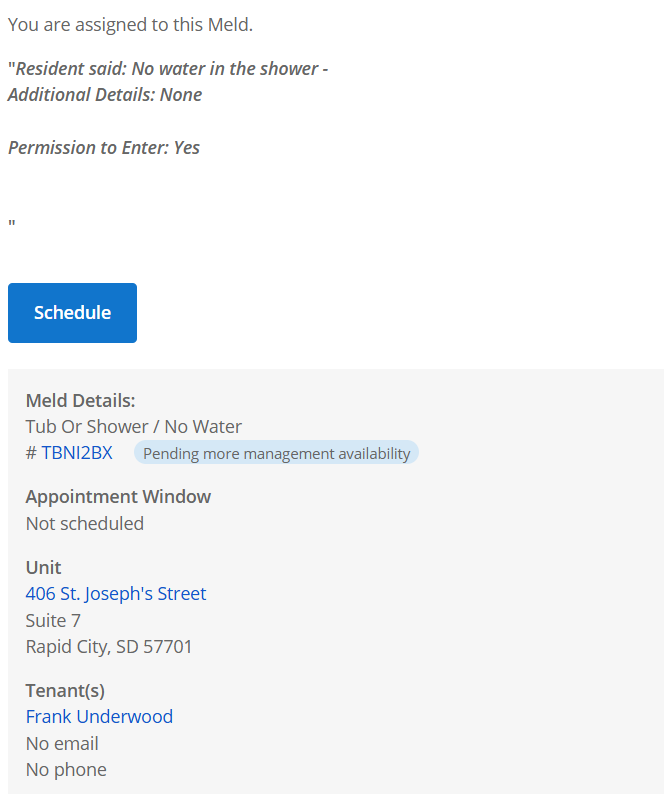Click the Pending more management availability badge
The image size is (664, 794).
tap(276, 453)
